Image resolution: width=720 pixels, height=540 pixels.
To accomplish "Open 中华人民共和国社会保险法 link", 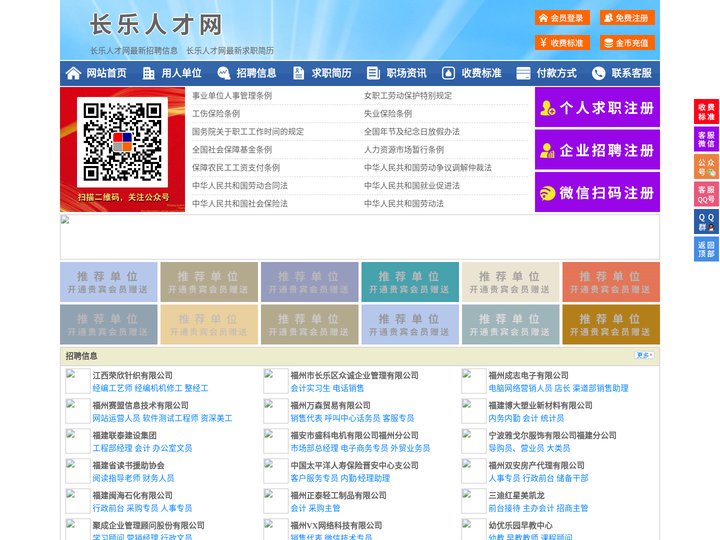I will click(x=240, y=203).
